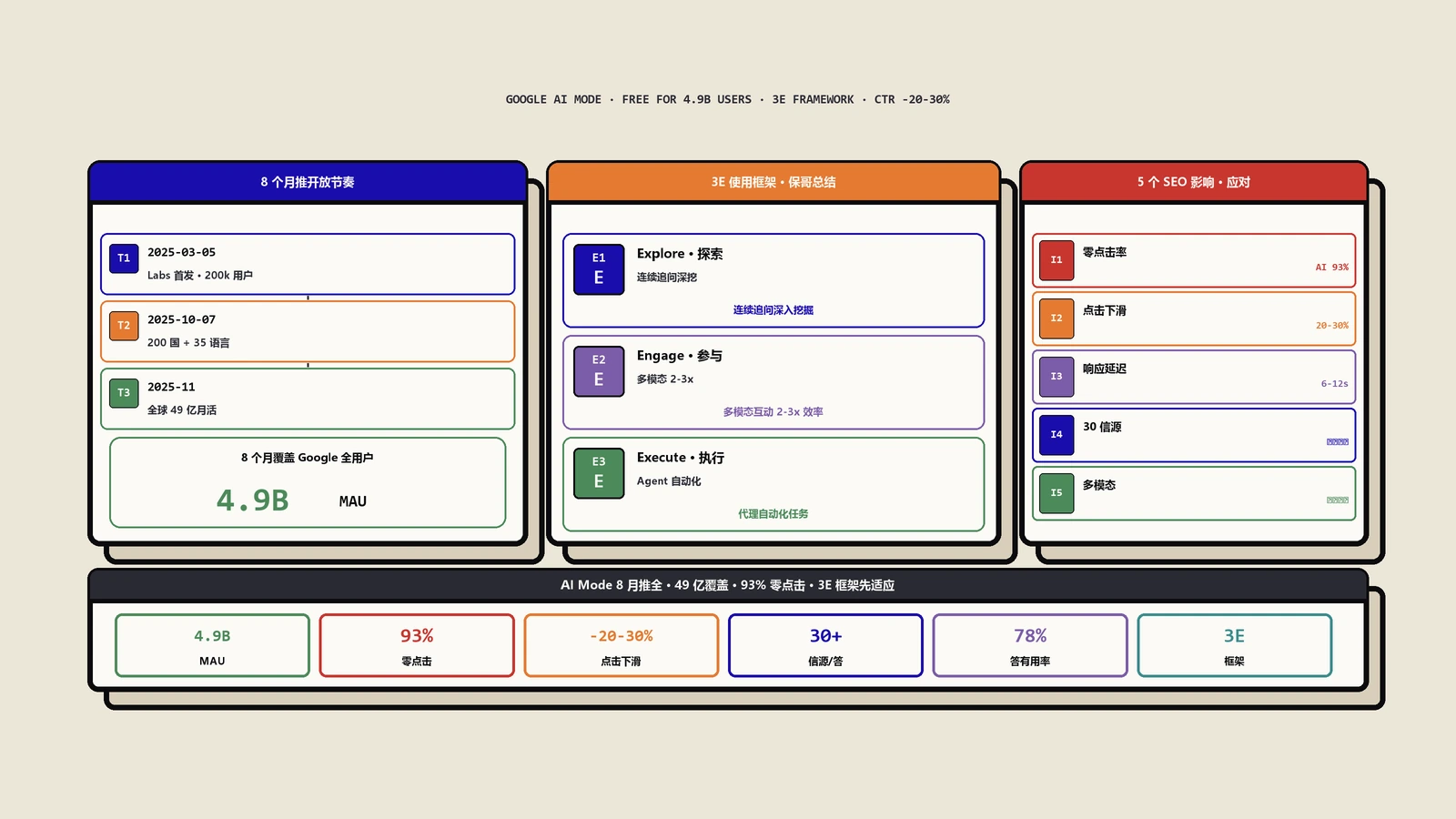Select the blue "30+ 信源/答" stat card
This screenshot has height=819, width=1456.
pyautogui.click(x=825, y=645)
